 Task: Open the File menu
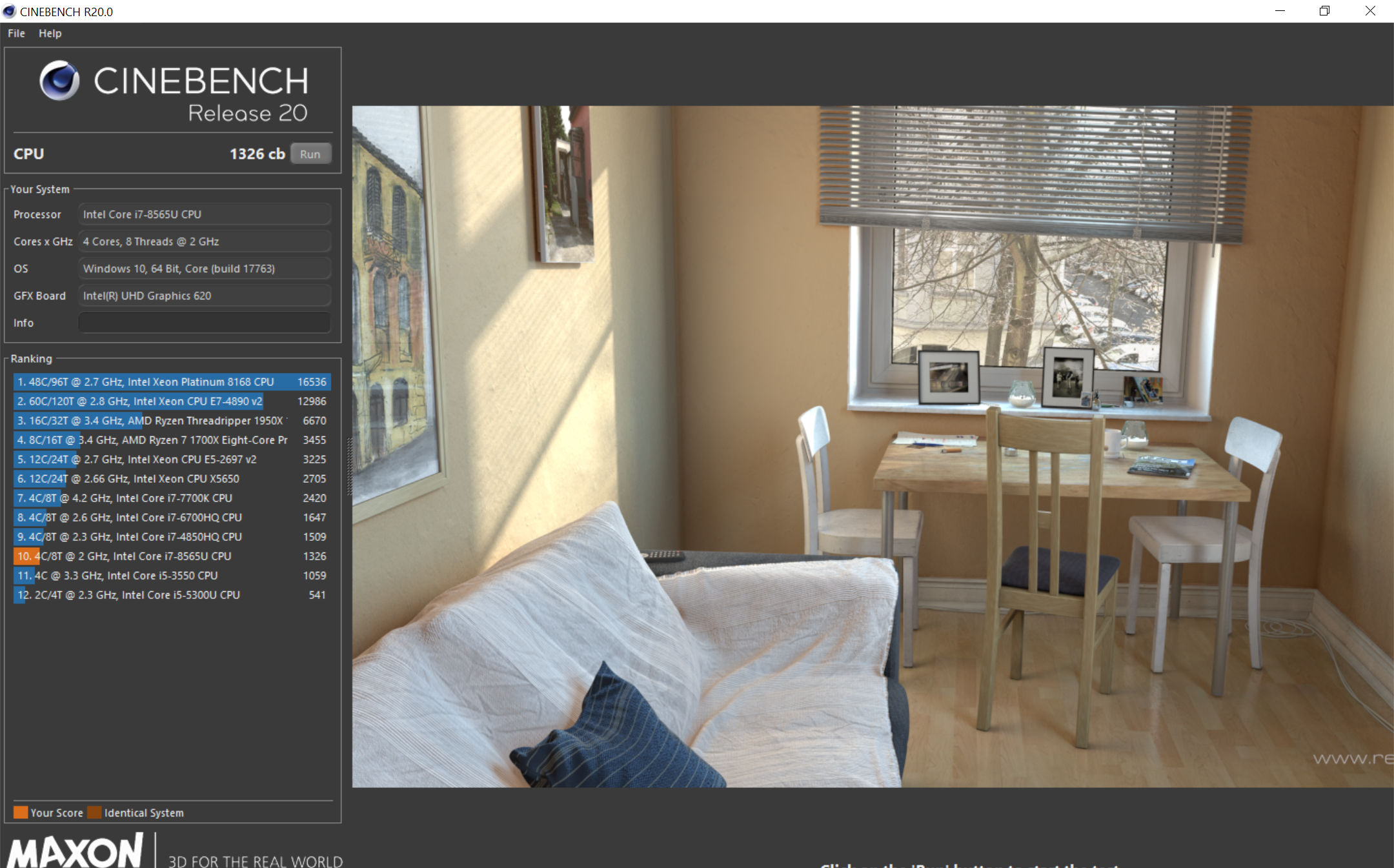(x=16, y=34)
